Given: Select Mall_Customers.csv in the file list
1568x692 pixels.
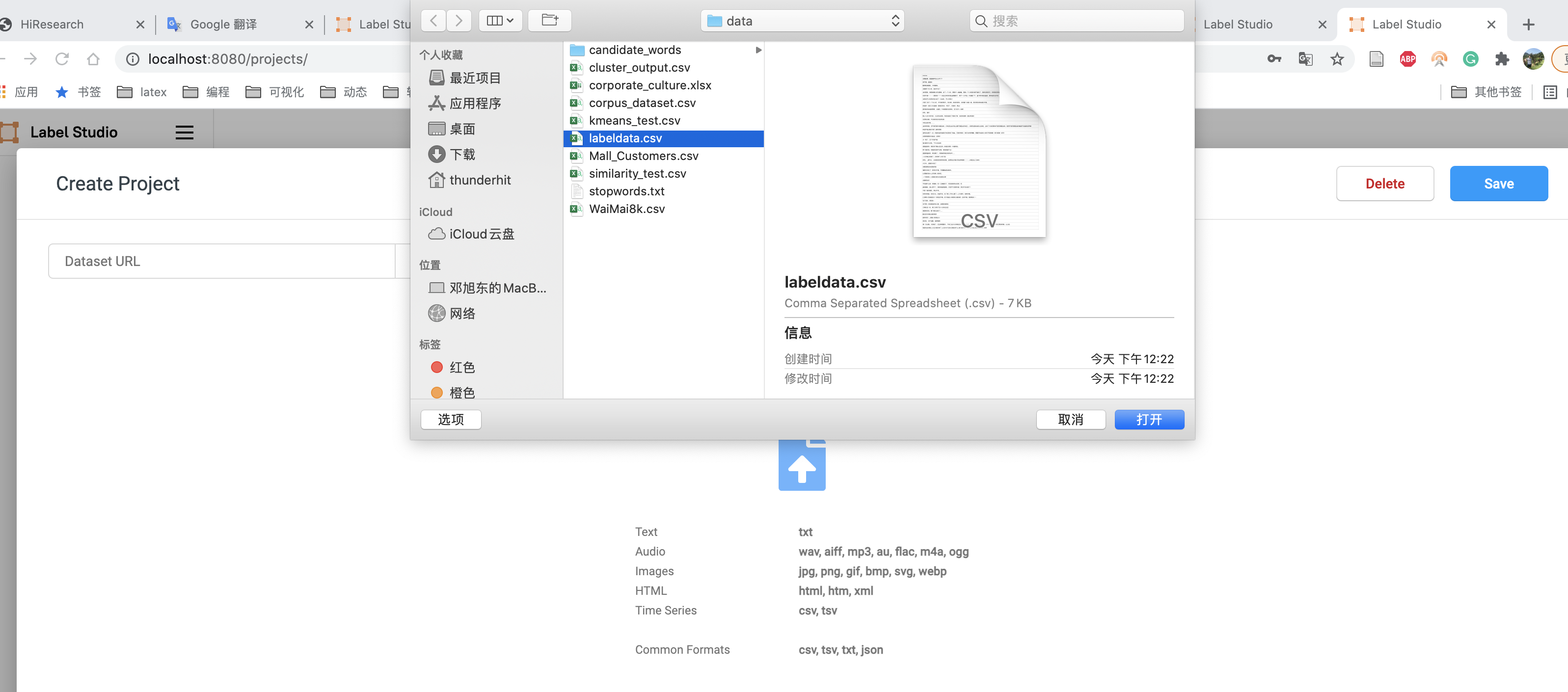Looking at the screenshot, I should (x=643, y=156).
